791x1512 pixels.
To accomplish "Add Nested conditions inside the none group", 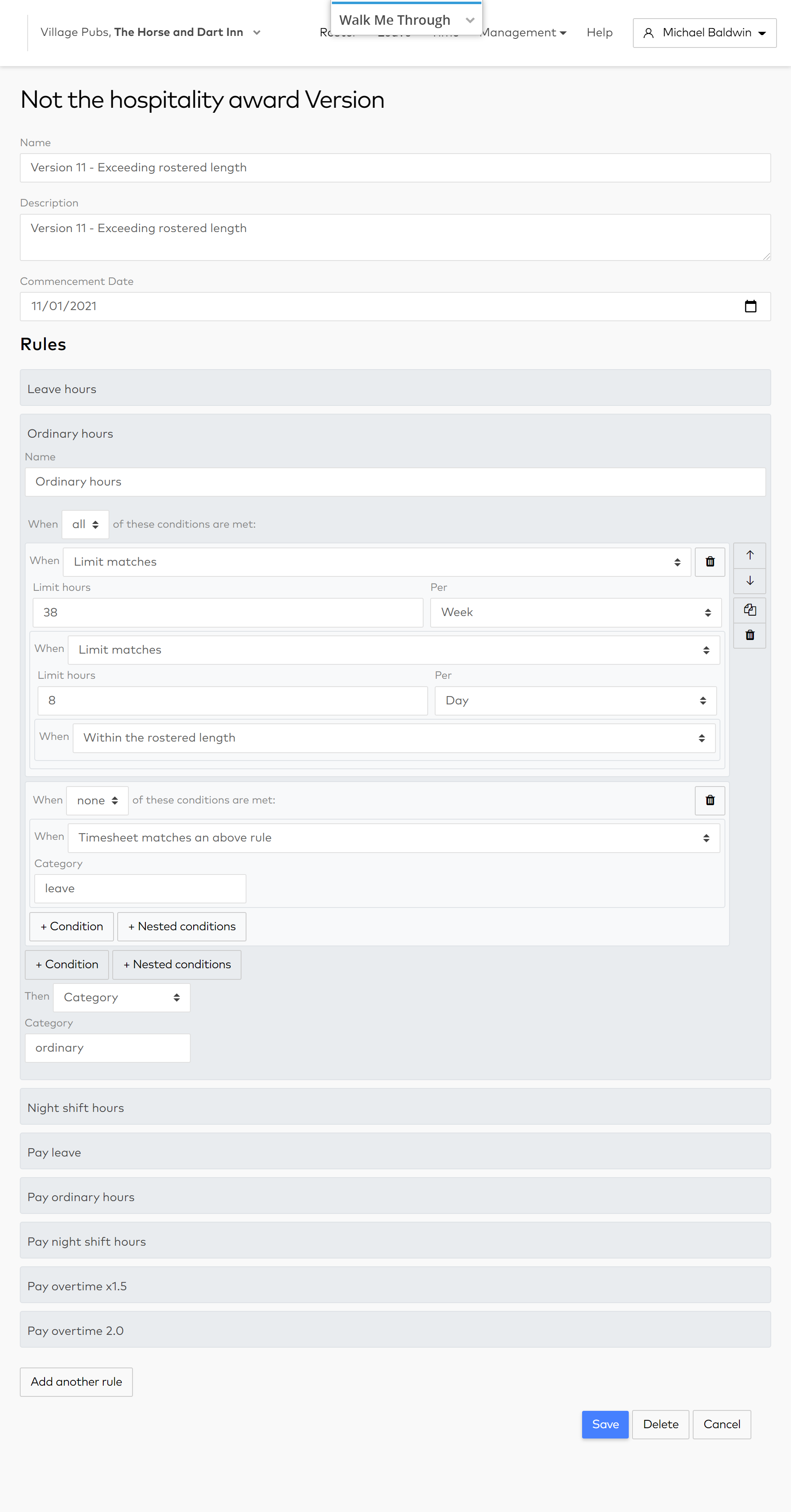I will (x=182, y=927).
